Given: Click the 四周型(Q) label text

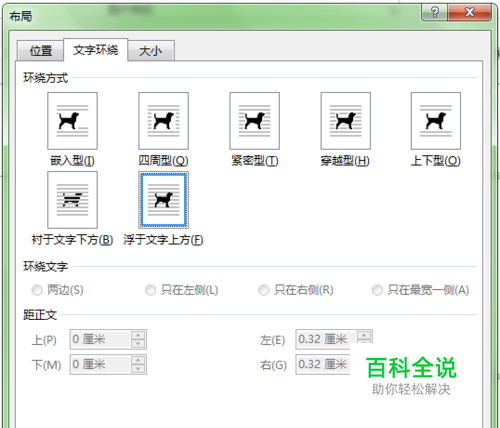Looking at the screenshot, I should [163, 161].
